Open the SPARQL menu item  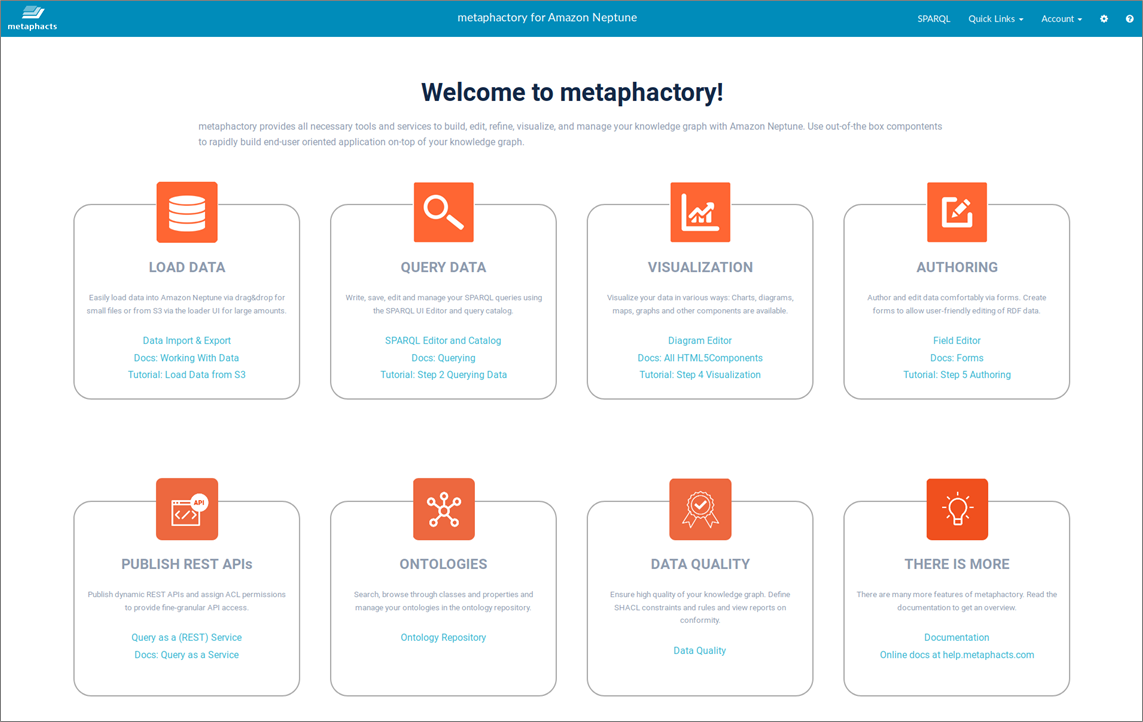[933, 19]
